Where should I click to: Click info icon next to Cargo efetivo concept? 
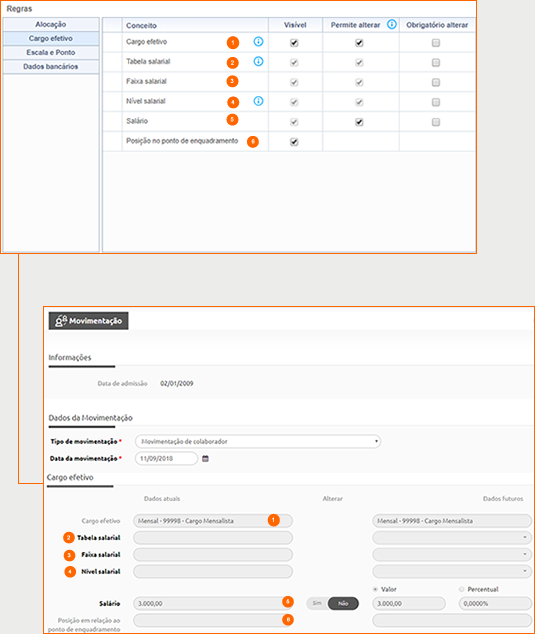click(x=258, y=41)
